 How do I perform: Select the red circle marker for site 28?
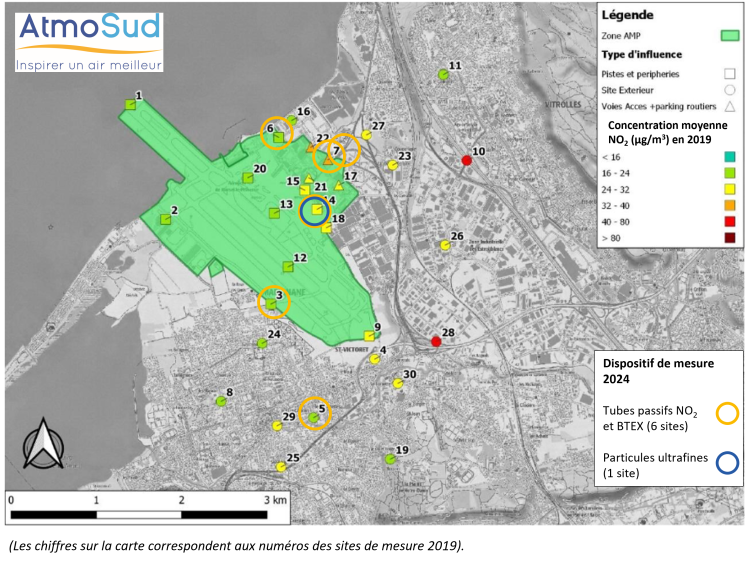point(436,341)
